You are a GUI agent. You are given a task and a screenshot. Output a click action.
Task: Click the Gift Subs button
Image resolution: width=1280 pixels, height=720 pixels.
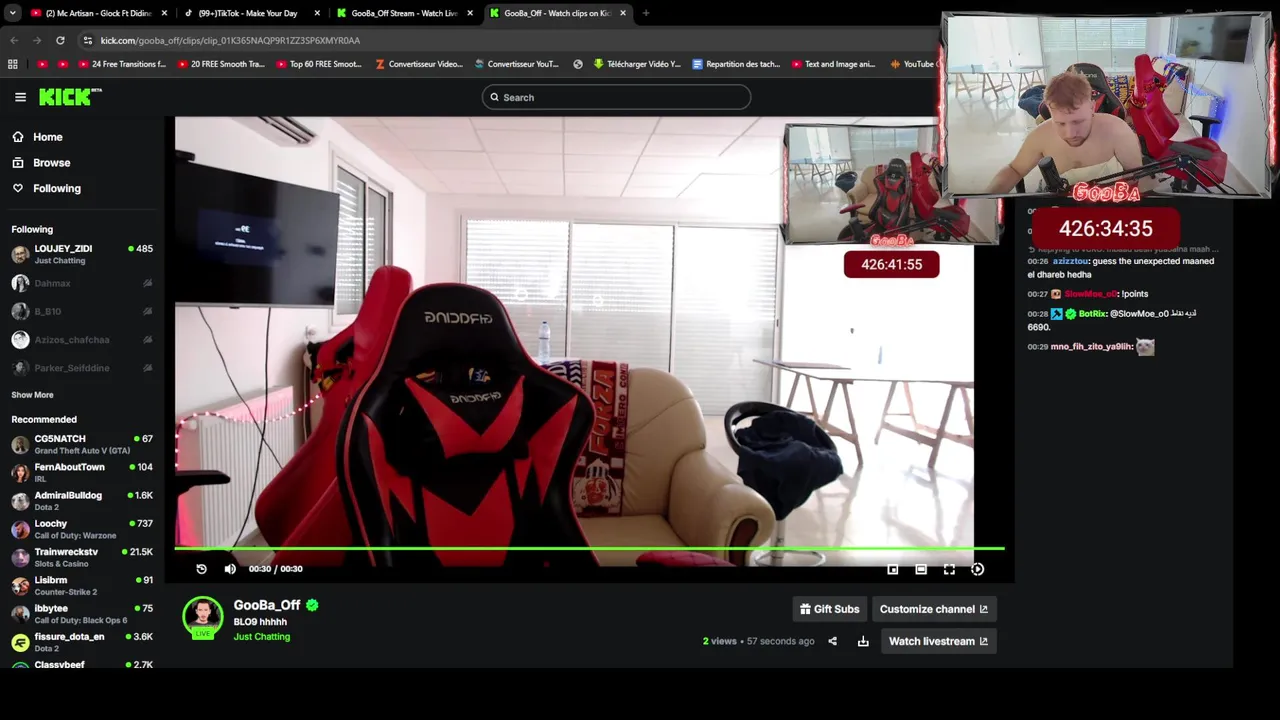pos(829,609)
